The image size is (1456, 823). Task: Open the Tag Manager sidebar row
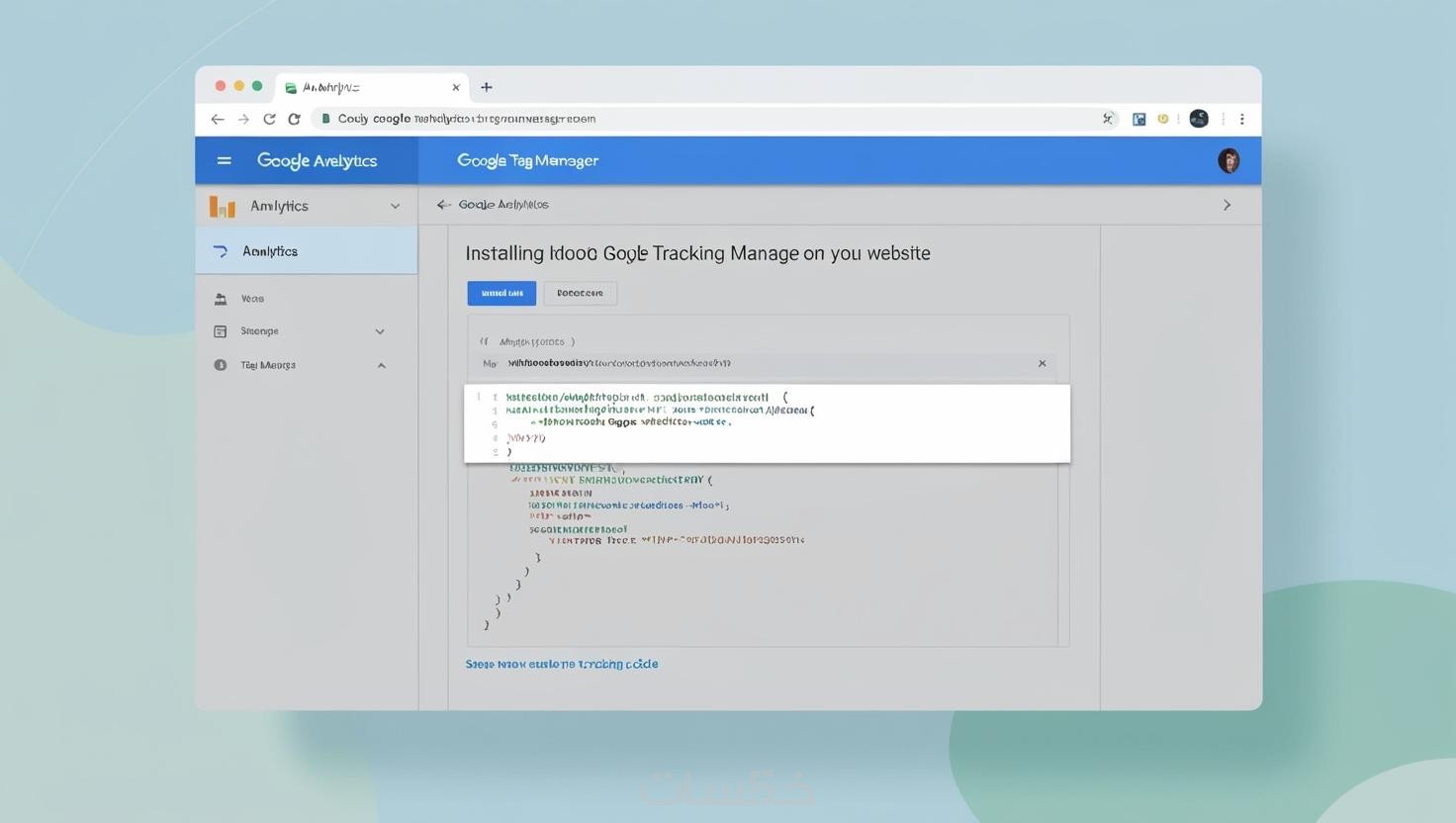307,365
